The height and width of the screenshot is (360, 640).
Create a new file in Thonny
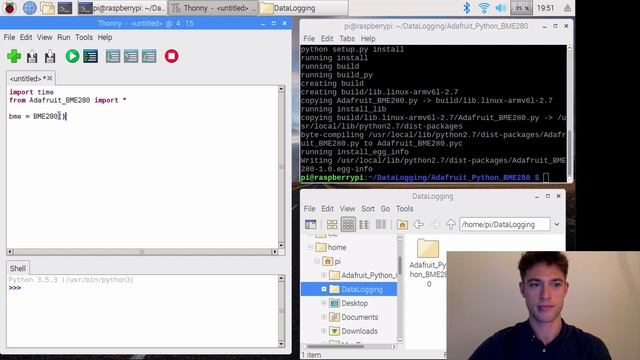(x=14, y=56)
